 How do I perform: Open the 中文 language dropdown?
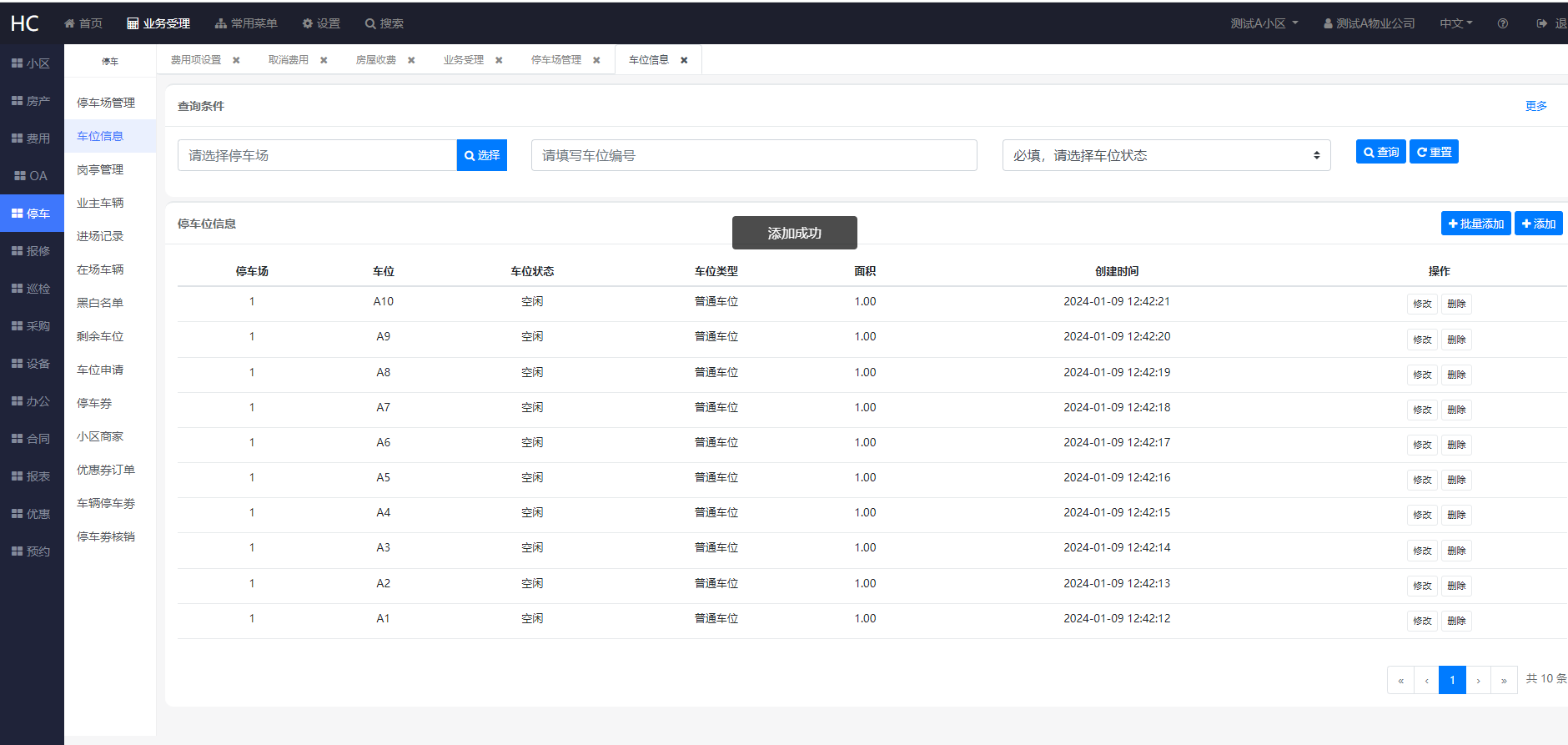1456,23
